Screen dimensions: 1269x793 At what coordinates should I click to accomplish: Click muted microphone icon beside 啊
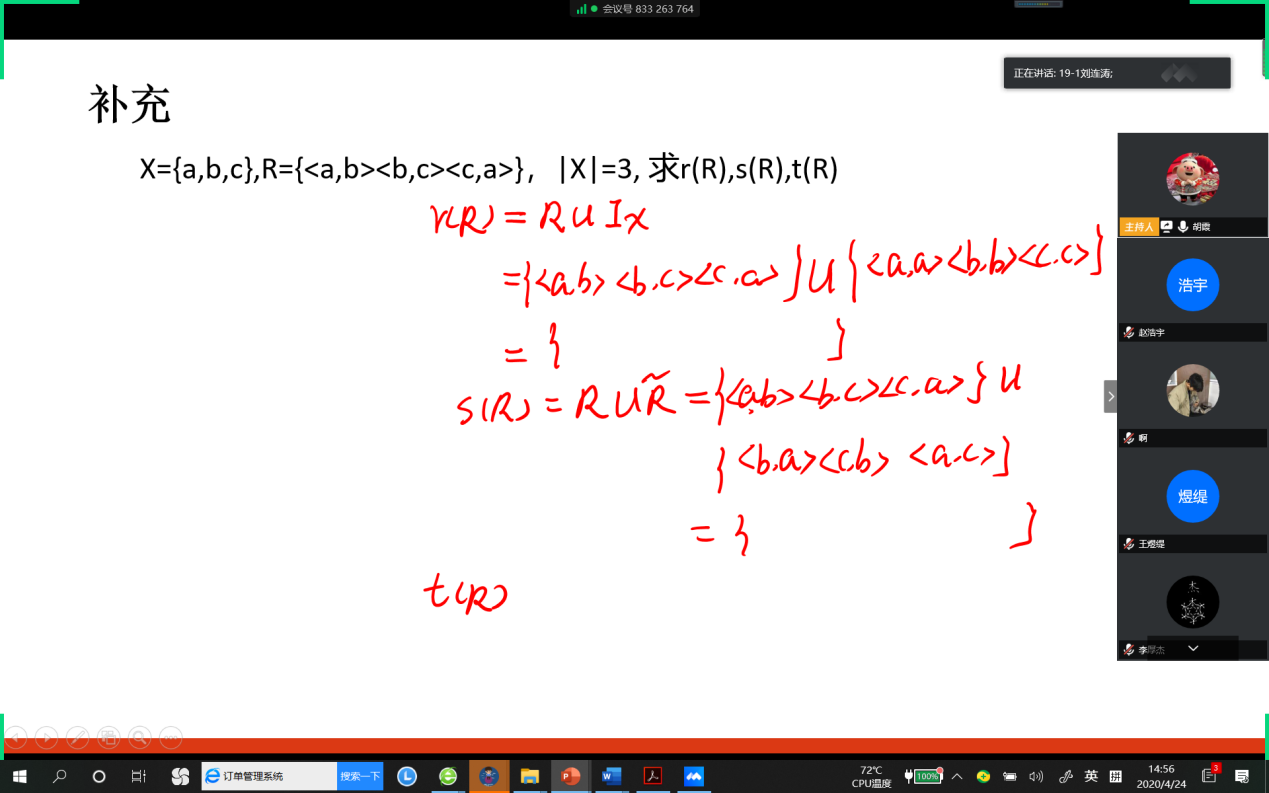tap(1128, 438)
